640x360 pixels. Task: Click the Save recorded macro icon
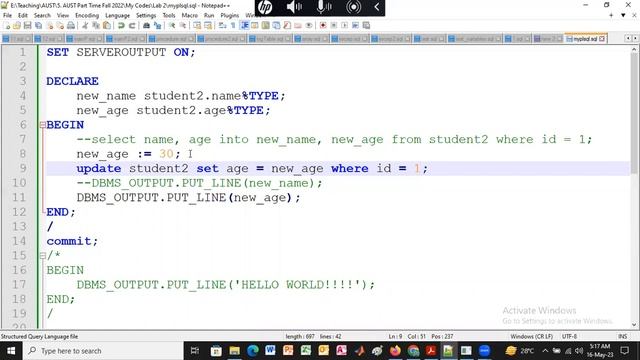click(x=366, y=25)
